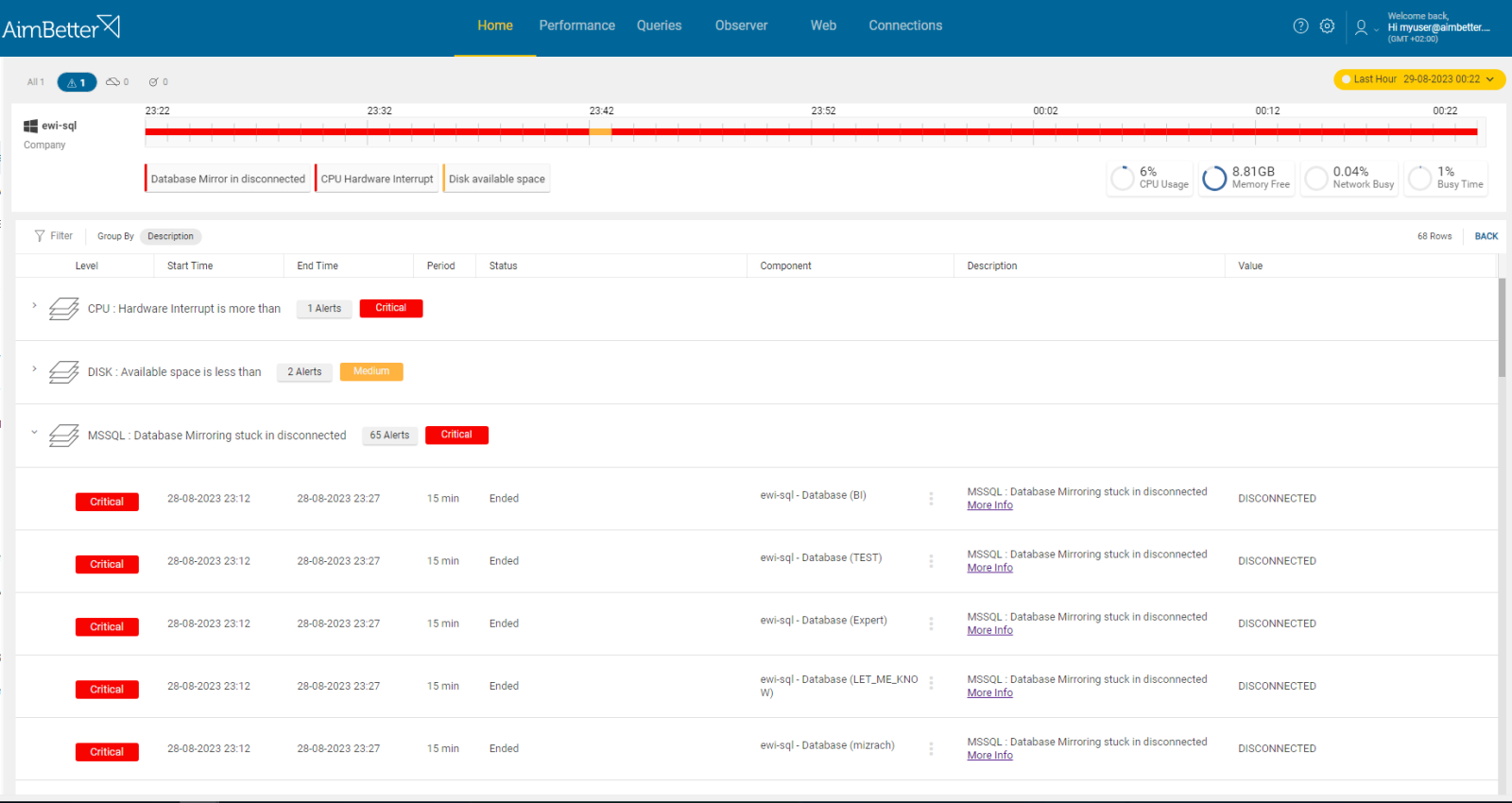Open three-dot menu for Database (TEST) row

931,561
